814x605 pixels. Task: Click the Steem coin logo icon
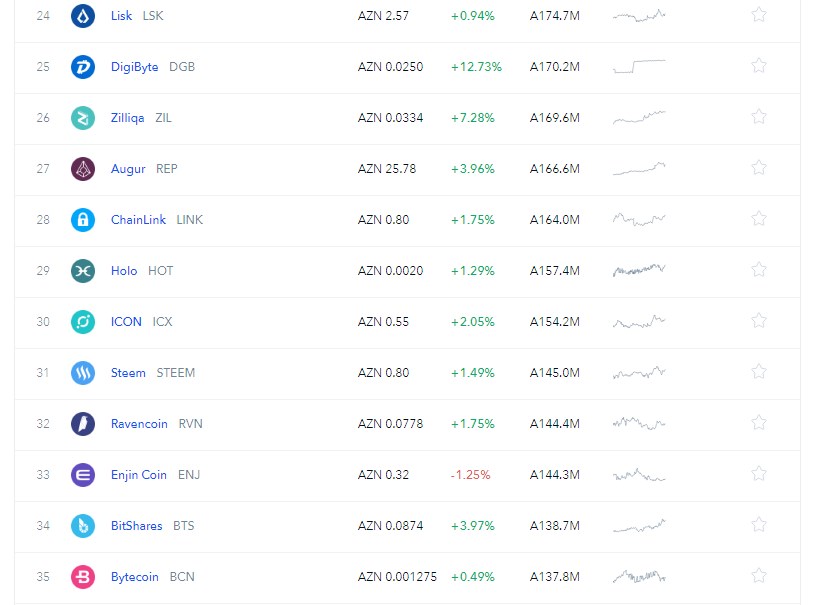click(83, 372)
